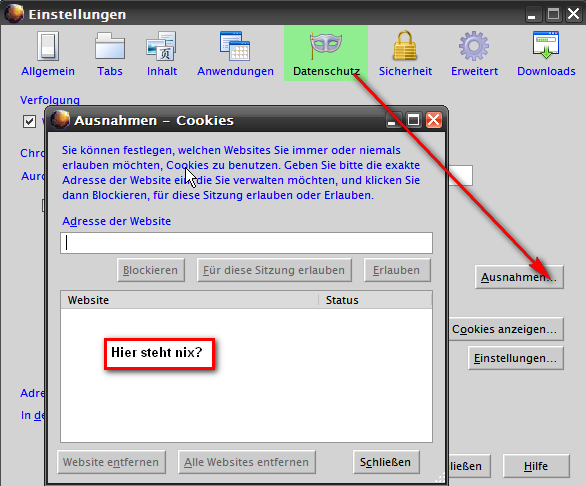
Task: Click the browser logo in Ausnahmen – Cookies title bar
Action: 60,120
